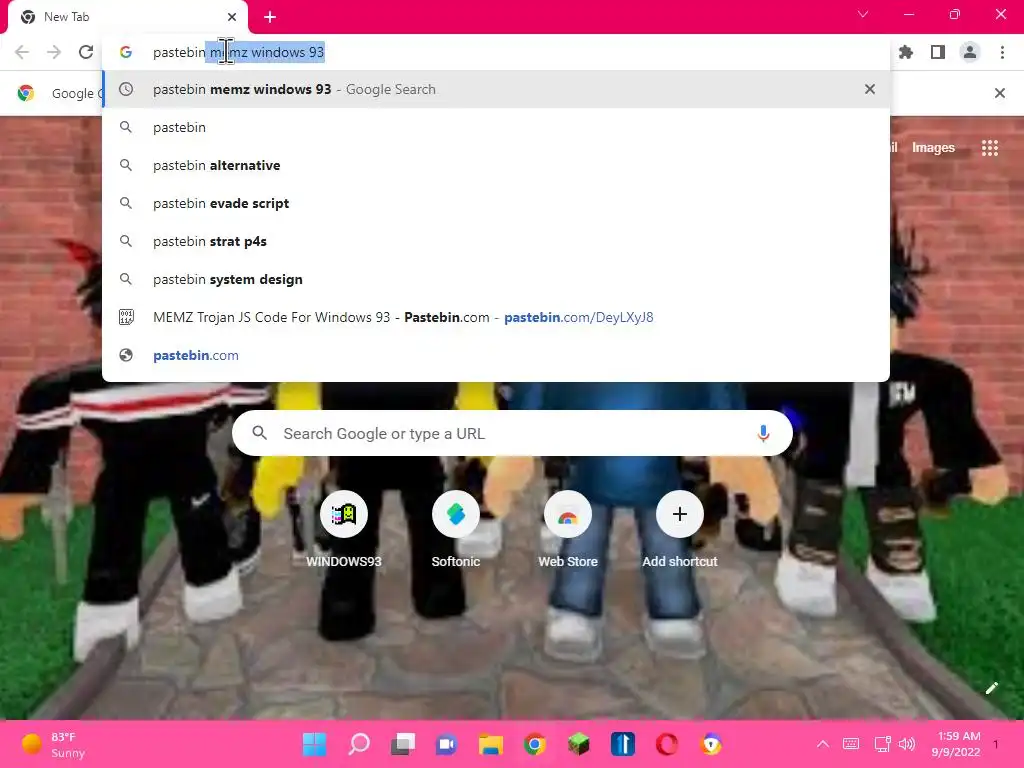Remove the 'pastebin memz windows 93' history suggestion

pos(870,89)
